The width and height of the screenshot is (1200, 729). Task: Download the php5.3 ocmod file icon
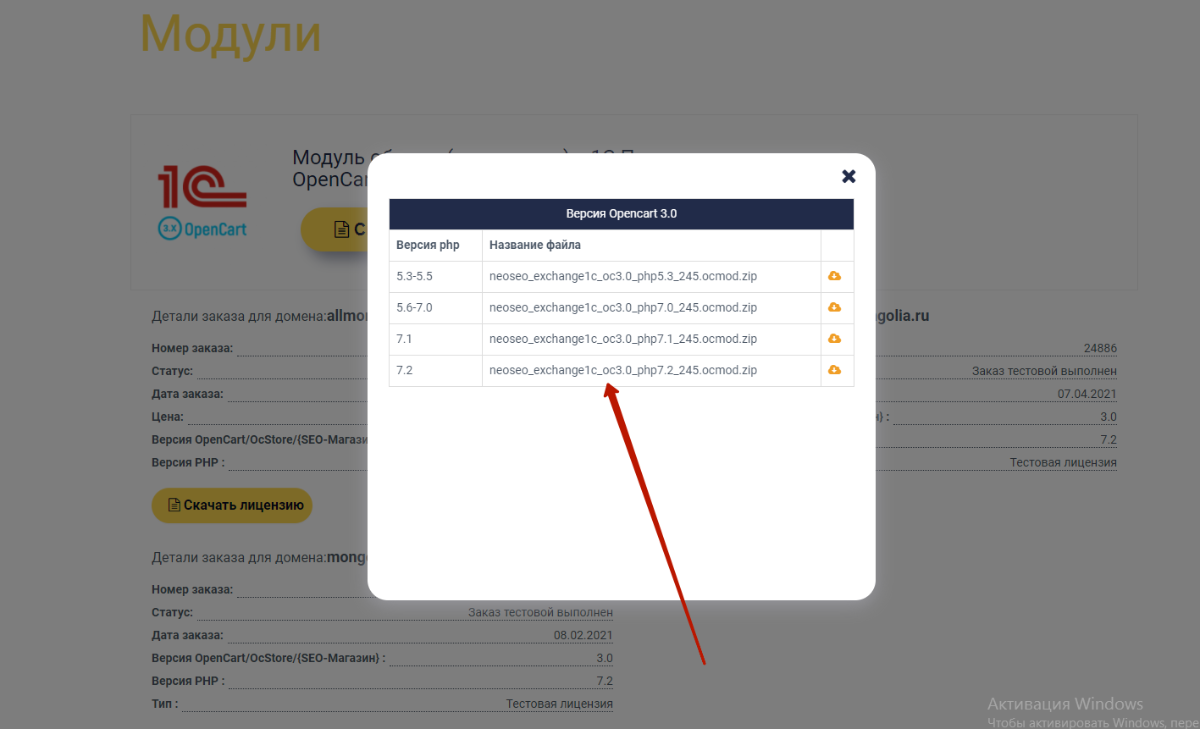coord(835,276)
